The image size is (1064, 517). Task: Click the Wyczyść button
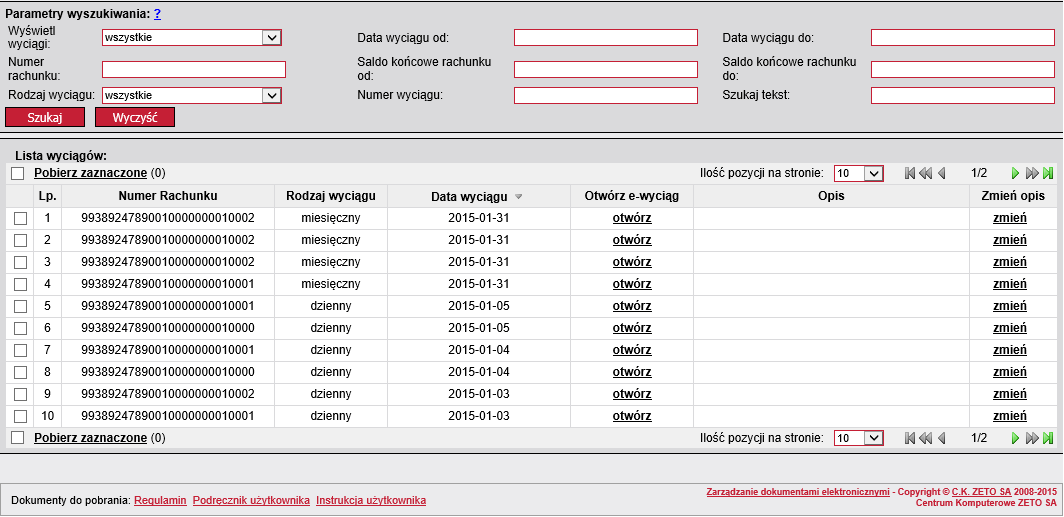pos(135,117)
